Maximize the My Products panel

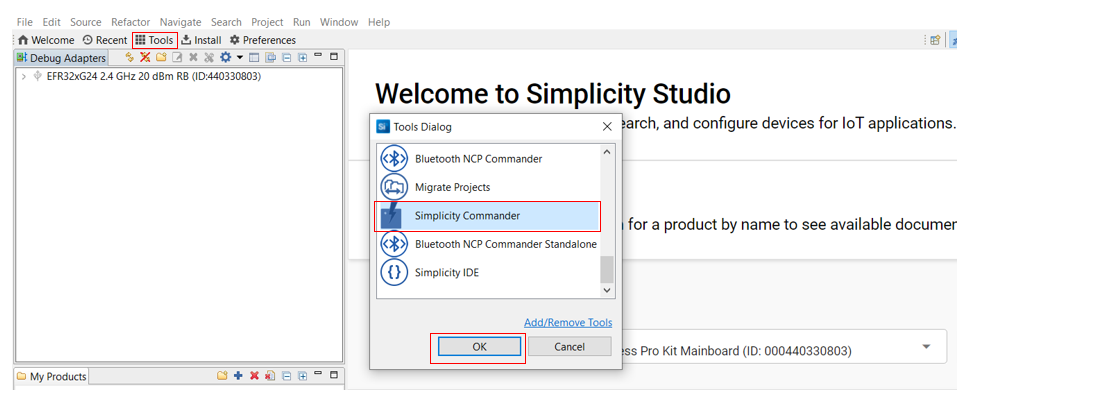click(x=334, y=375)
